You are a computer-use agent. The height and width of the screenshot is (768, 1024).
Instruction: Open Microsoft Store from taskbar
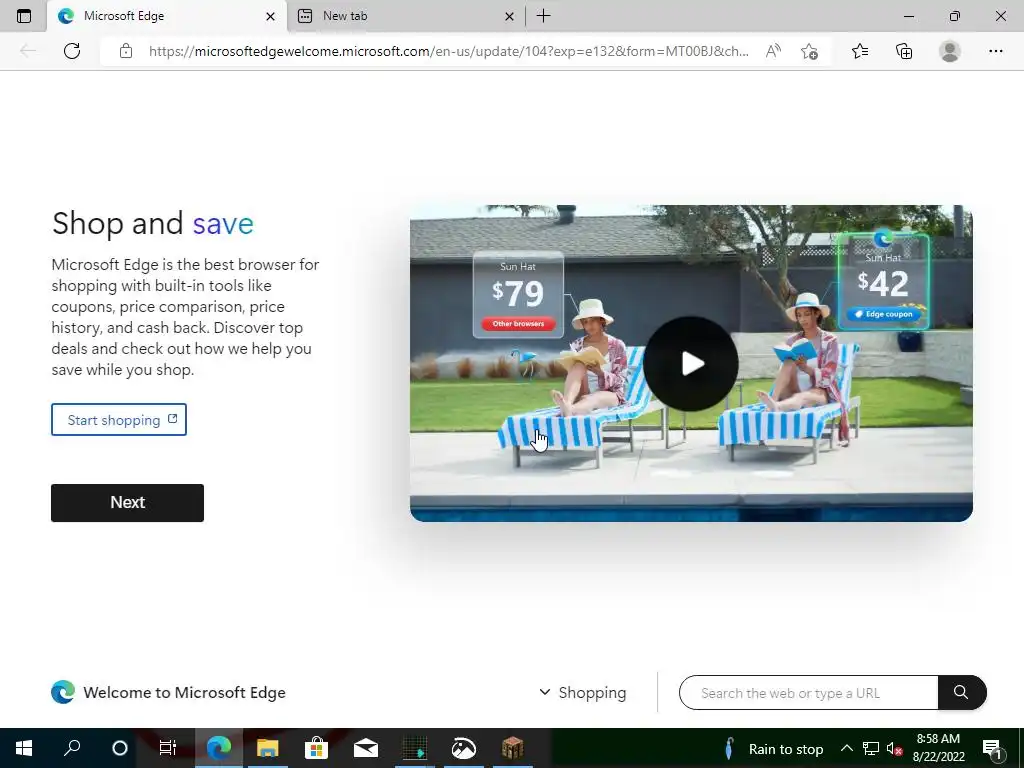click(x=316, y=748)
